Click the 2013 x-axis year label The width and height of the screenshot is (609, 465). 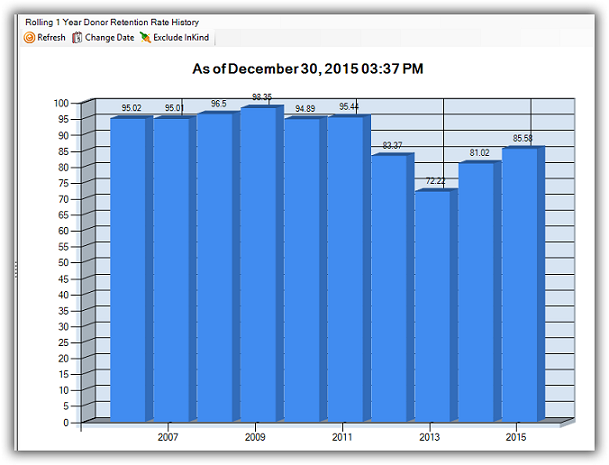(x=429, y=438)
